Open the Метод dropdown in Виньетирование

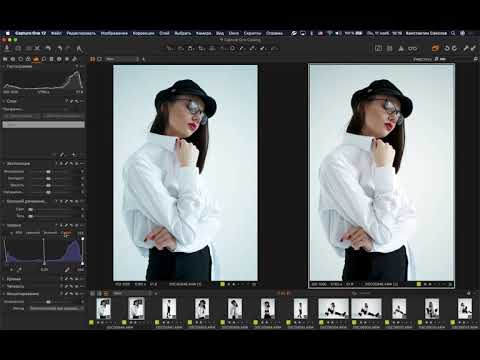click(57, 309)
